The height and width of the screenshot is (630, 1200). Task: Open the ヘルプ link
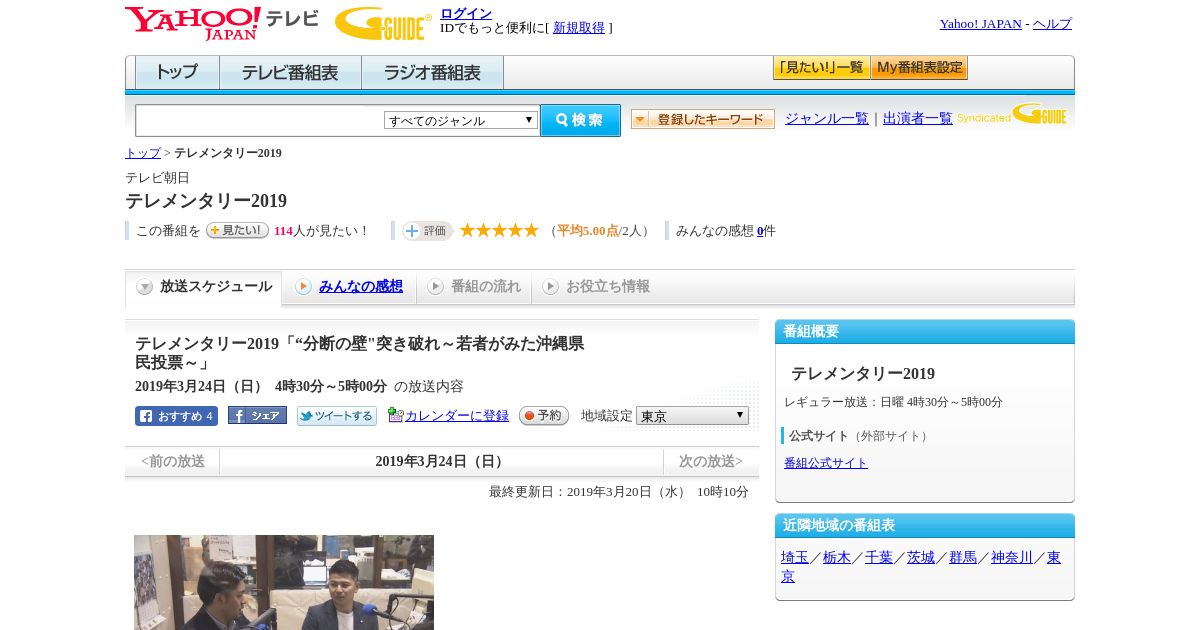coord(1052,23)
